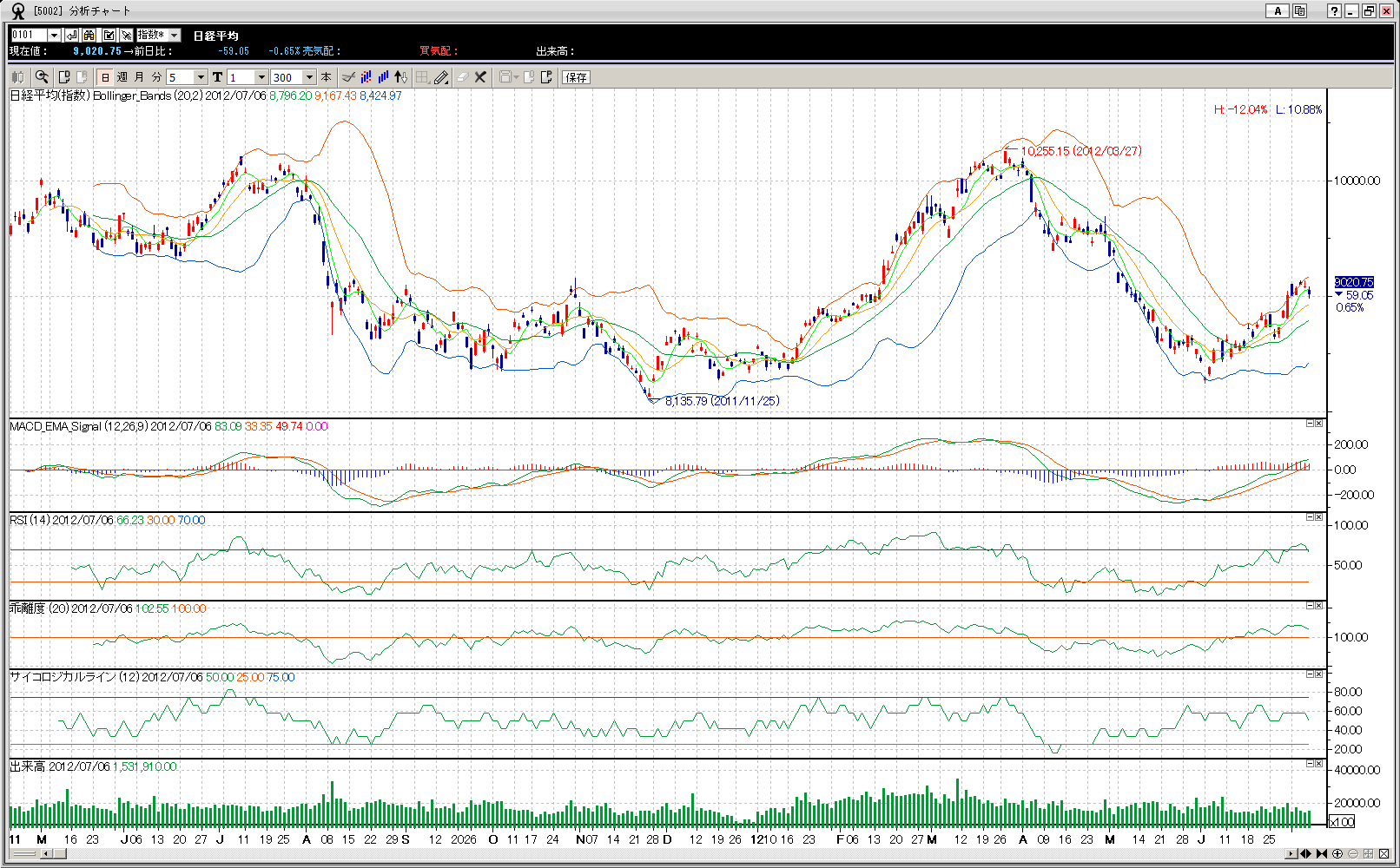Image resolution: width=1400 pixels, height=868 pixels.
Task: Click the magnifier zoom tool icon
Action: coord(42,77)
